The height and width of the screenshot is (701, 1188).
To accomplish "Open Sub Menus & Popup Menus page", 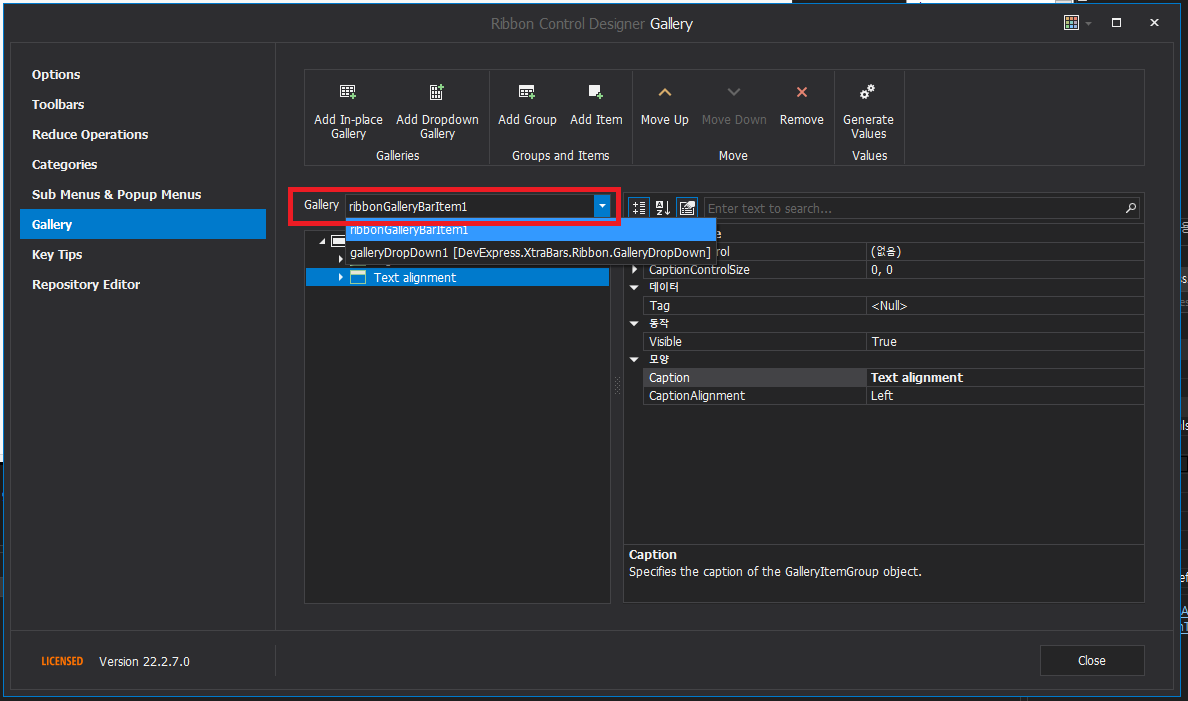I will [117, 194].
